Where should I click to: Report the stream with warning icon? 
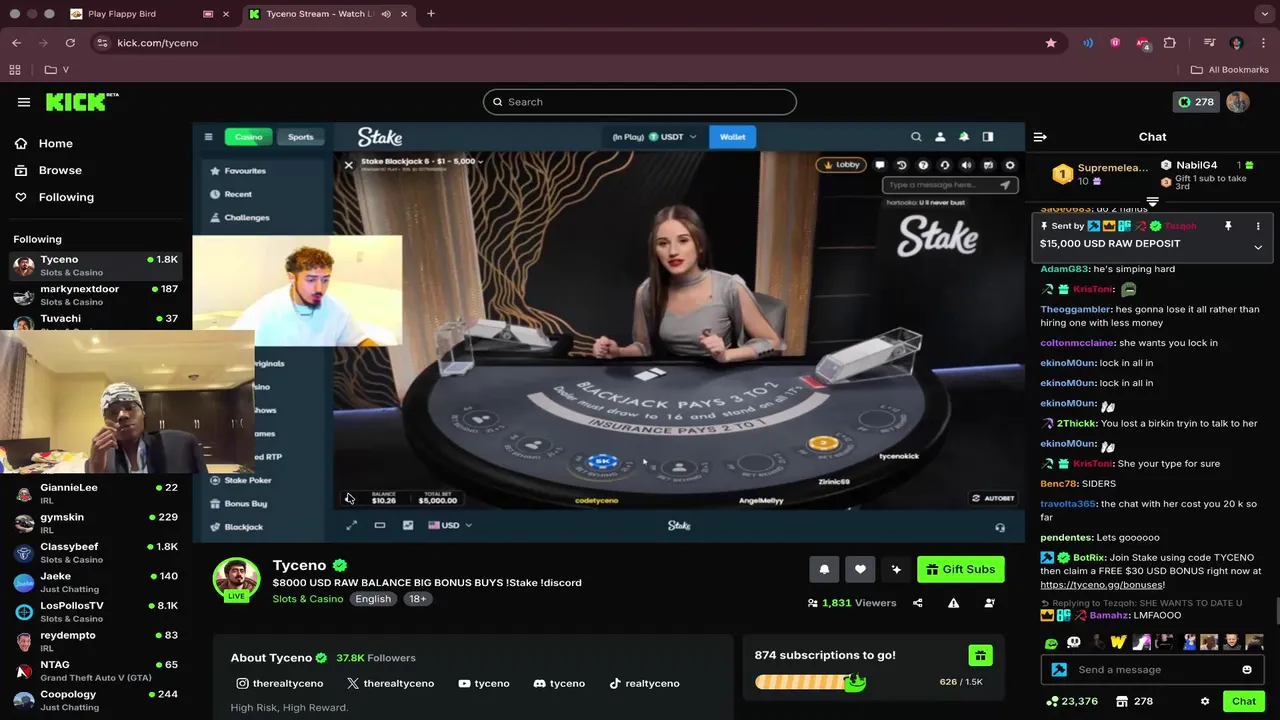coord(954,603)
